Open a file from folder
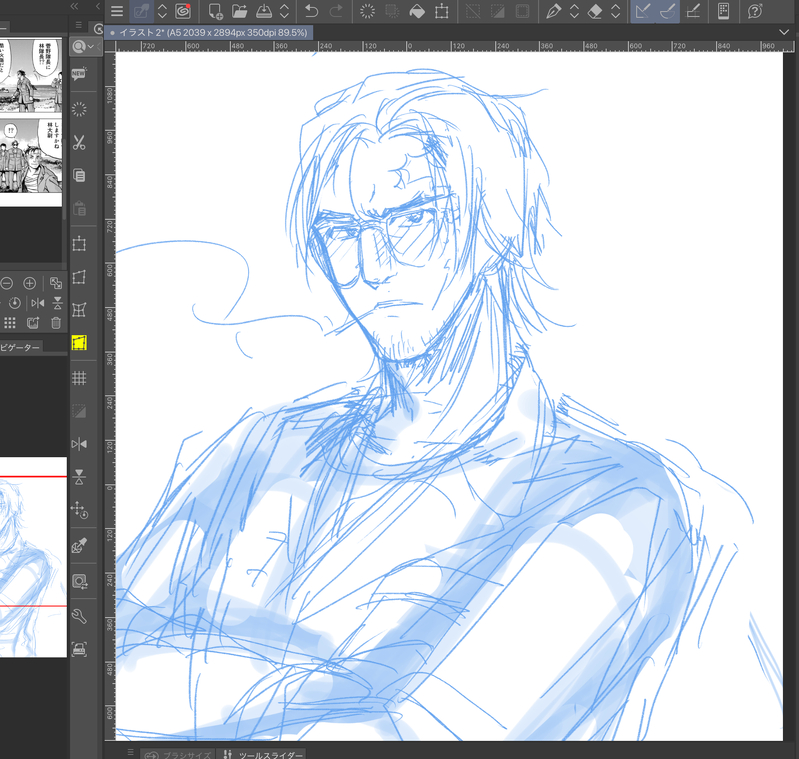This screenshot has height=759, width=799. coord(239,11)
